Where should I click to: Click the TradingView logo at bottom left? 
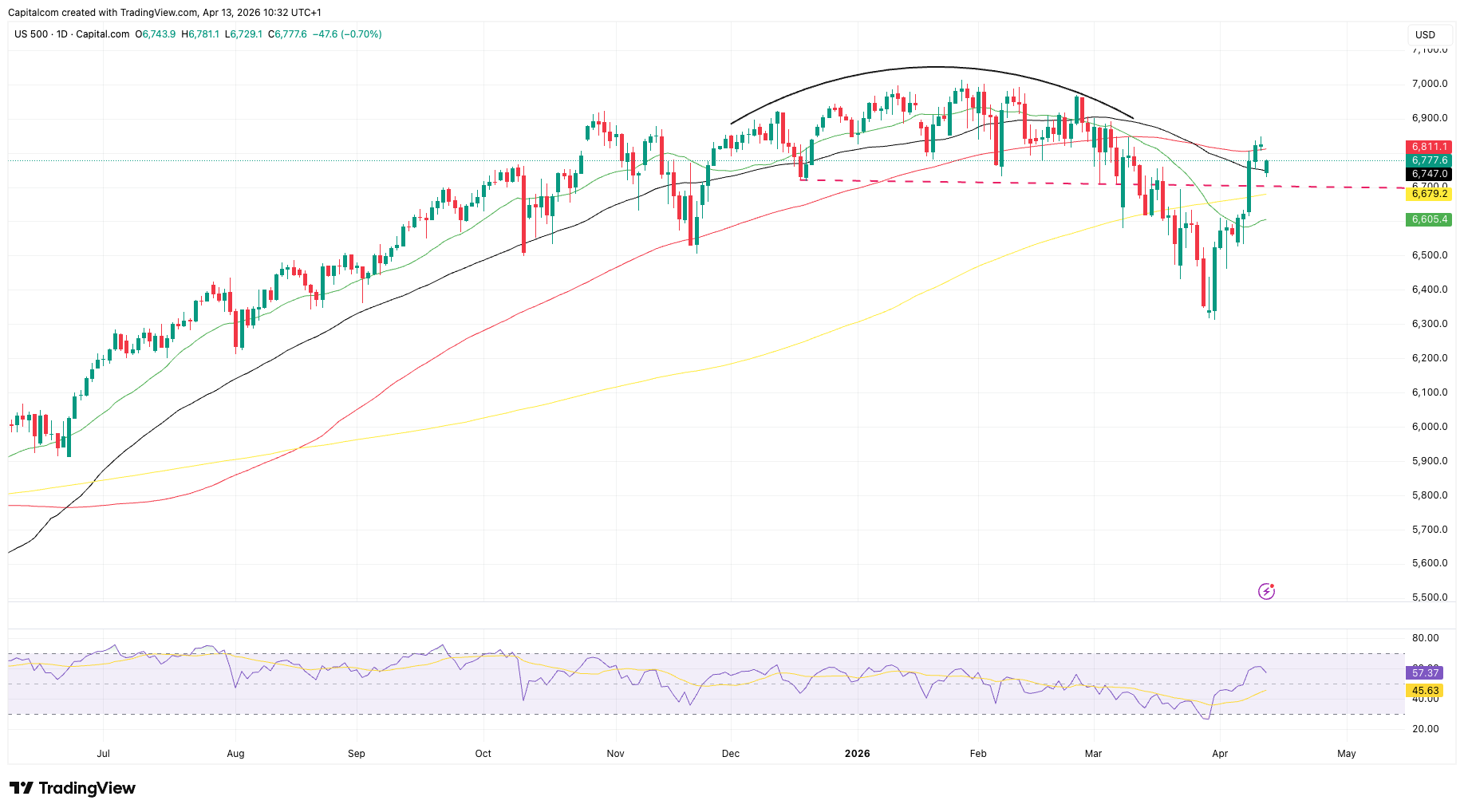[73, 788]
